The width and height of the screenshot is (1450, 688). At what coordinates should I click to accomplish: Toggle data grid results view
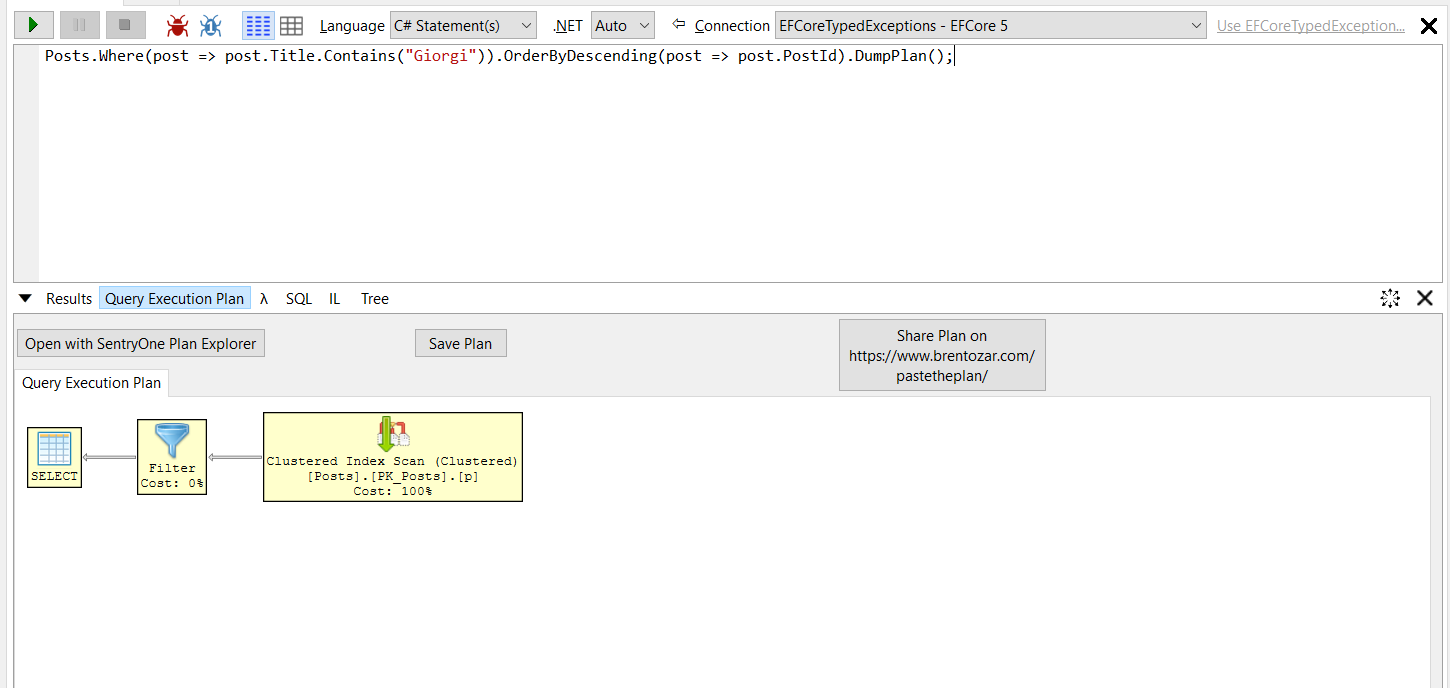click(x=291, y=26)
